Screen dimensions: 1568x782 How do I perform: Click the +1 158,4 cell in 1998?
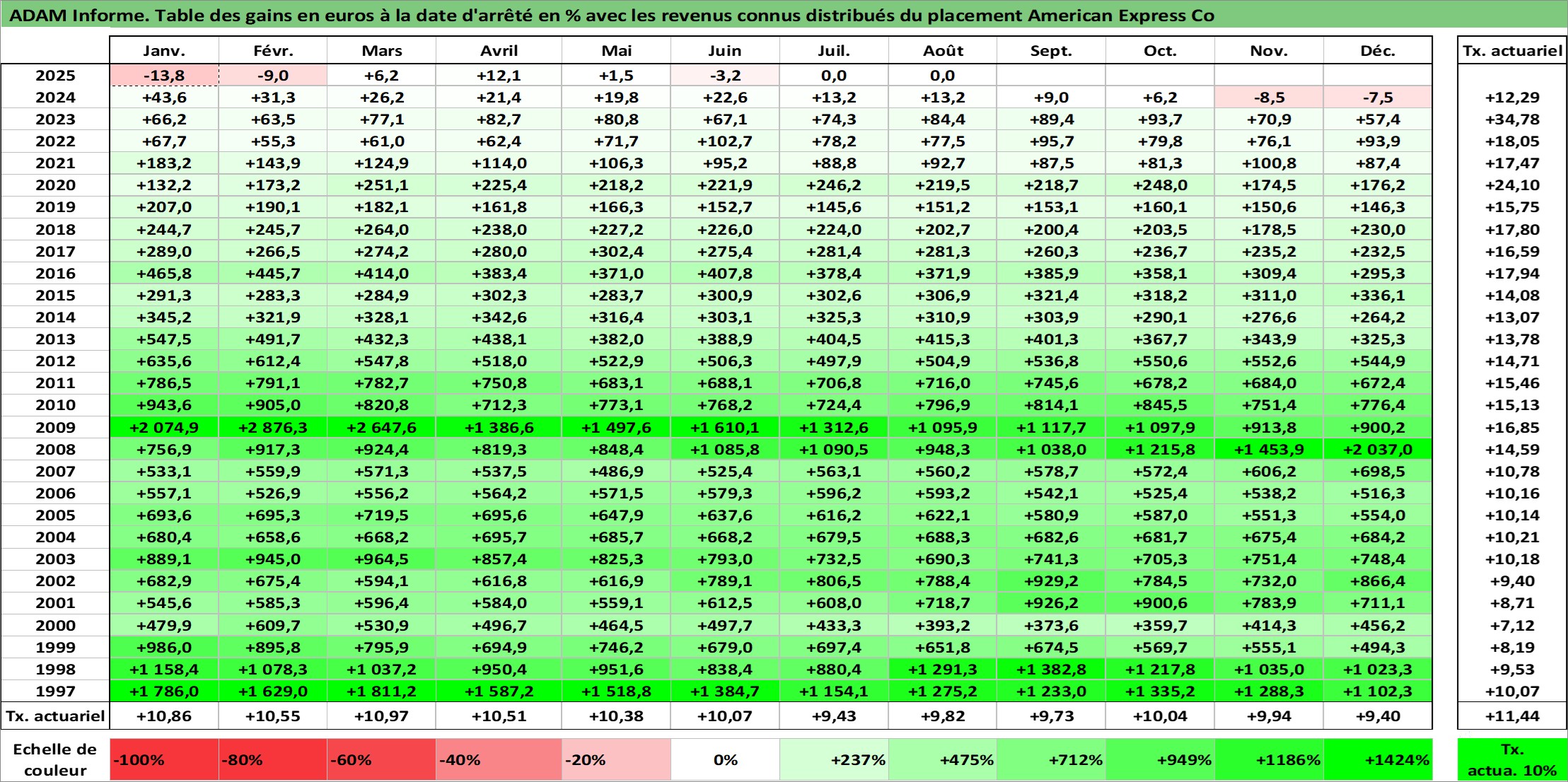(164, 669)
